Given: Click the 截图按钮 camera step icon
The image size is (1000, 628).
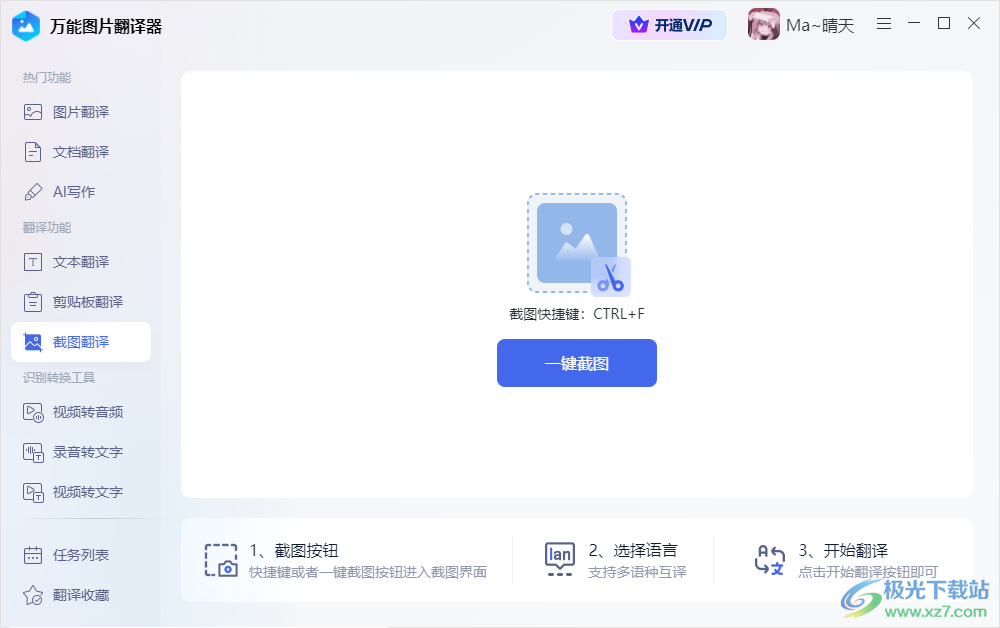Looking at the screenshot, I should pyautogui.click(x=221, y=560).
